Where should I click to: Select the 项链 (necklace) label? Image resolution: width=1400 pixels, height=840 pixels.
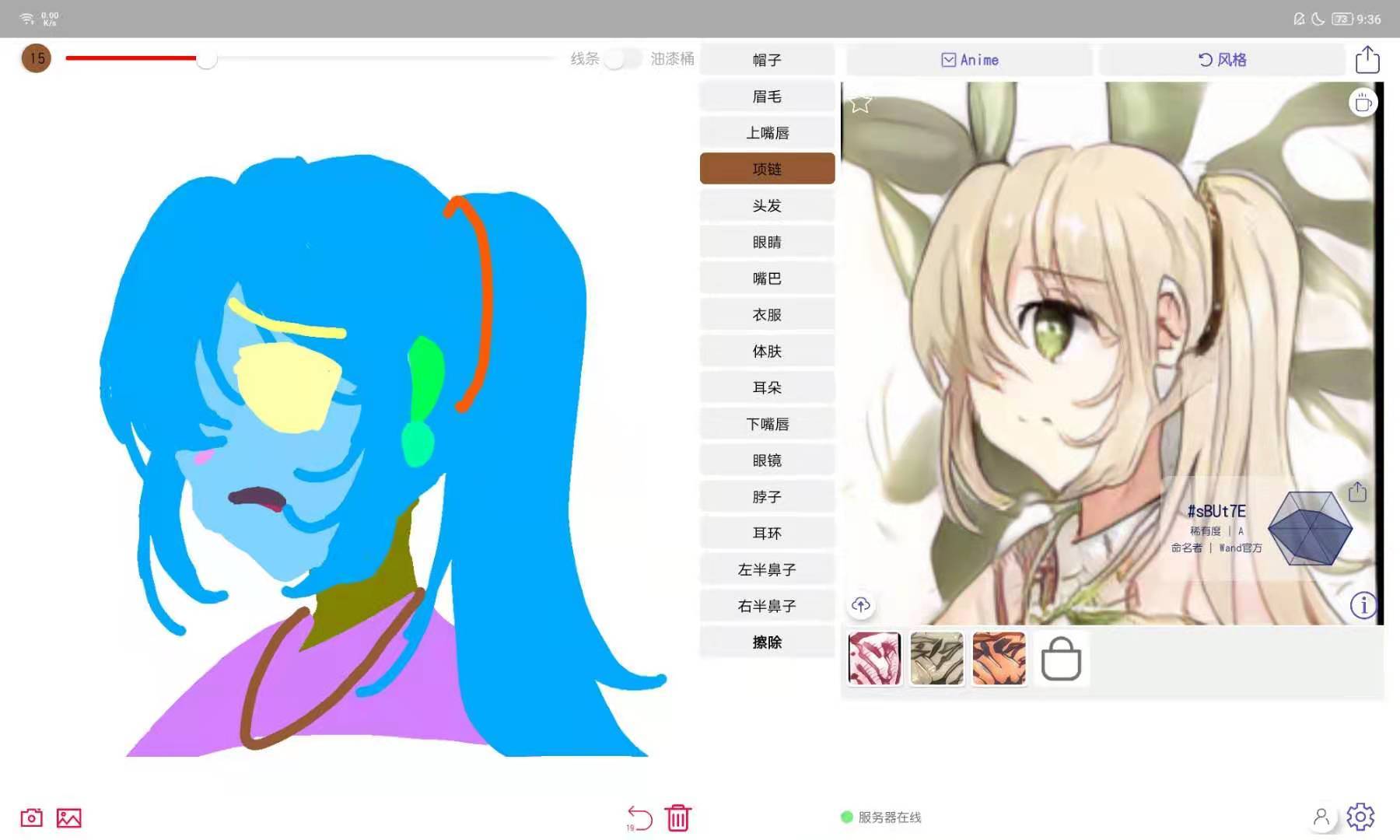click(x=767, y=169)
